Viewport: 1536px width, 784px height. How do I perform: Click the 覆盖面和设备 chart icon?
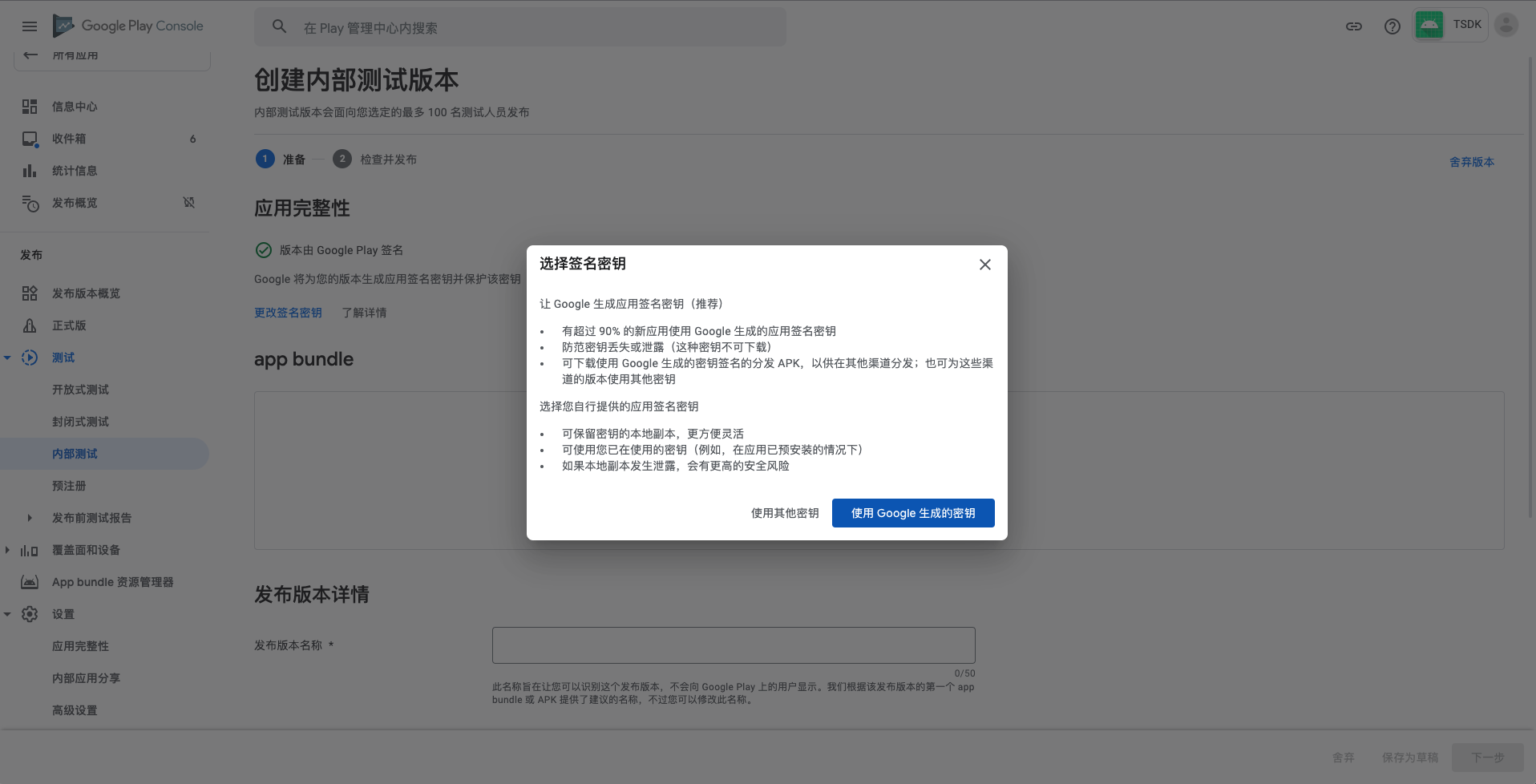click(30, 551)
